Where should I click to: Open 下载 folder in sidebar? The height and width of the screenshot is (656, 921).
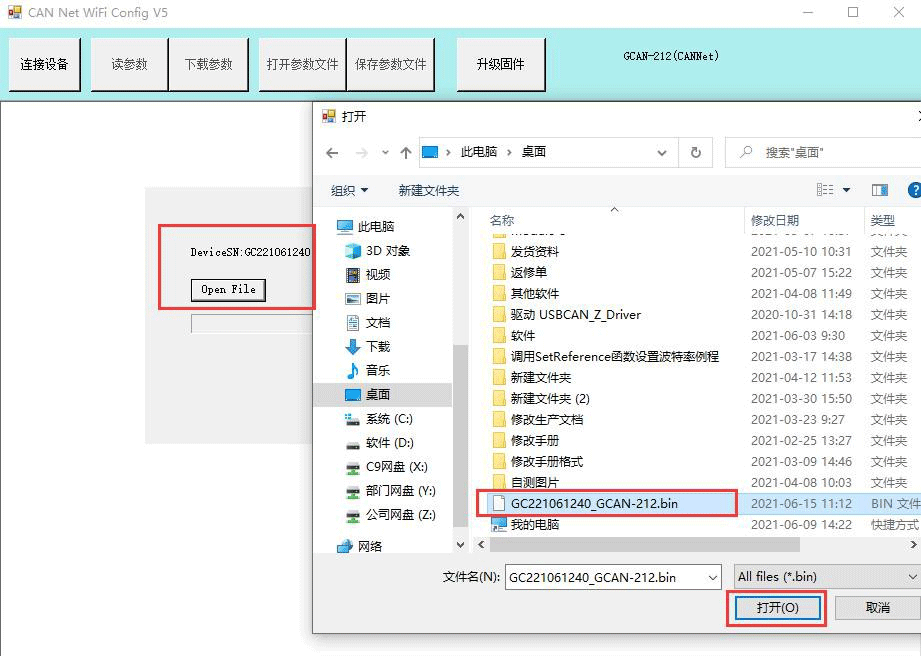click(x=377, y=347)
